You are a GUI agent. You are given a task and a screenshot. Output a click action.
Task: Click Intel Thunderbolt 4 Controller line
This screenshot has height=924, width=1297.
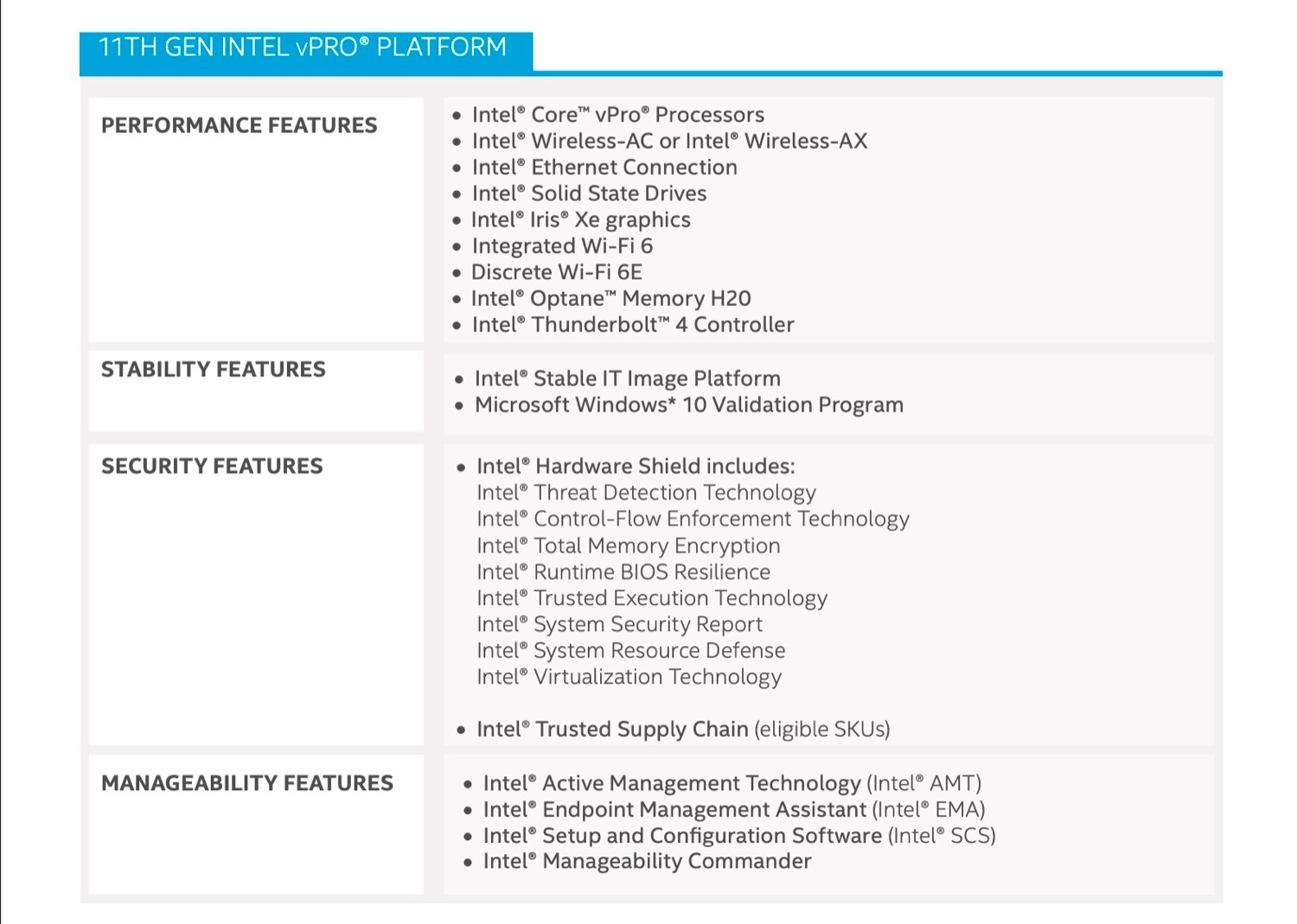(x=632, y=325)
